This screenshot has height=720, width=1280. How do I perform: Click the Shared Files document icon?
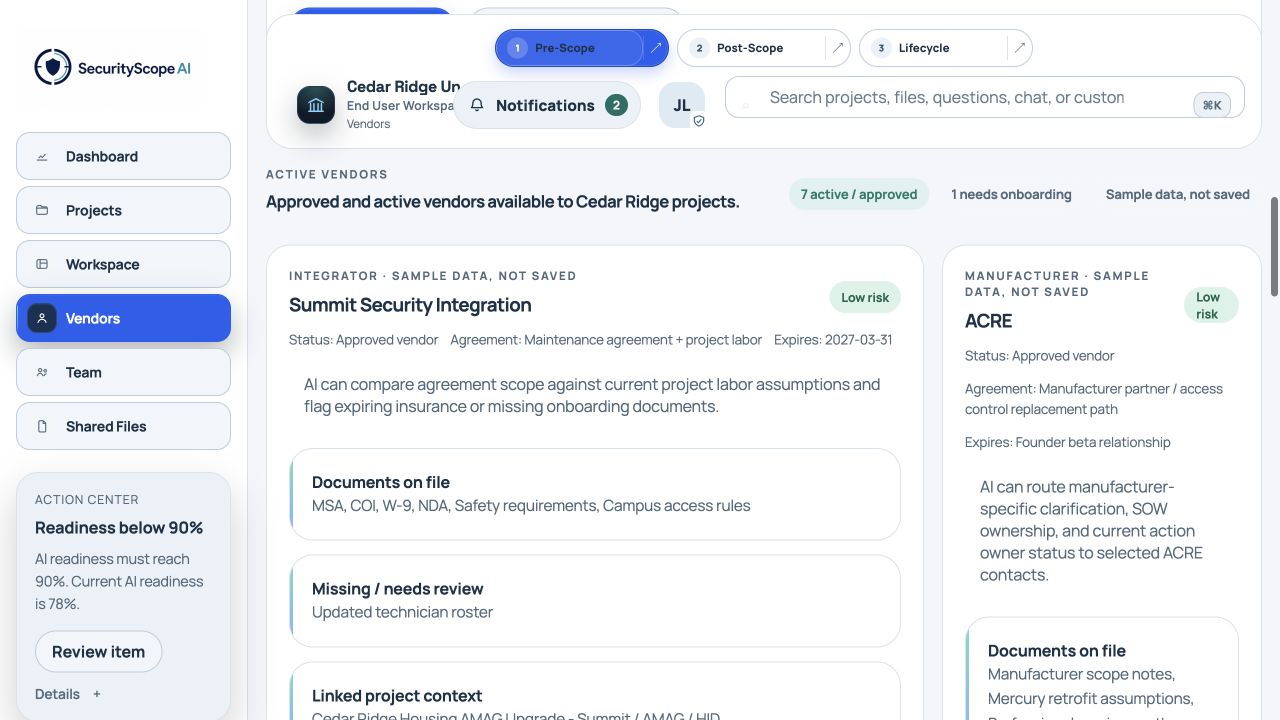click(42, 427)
